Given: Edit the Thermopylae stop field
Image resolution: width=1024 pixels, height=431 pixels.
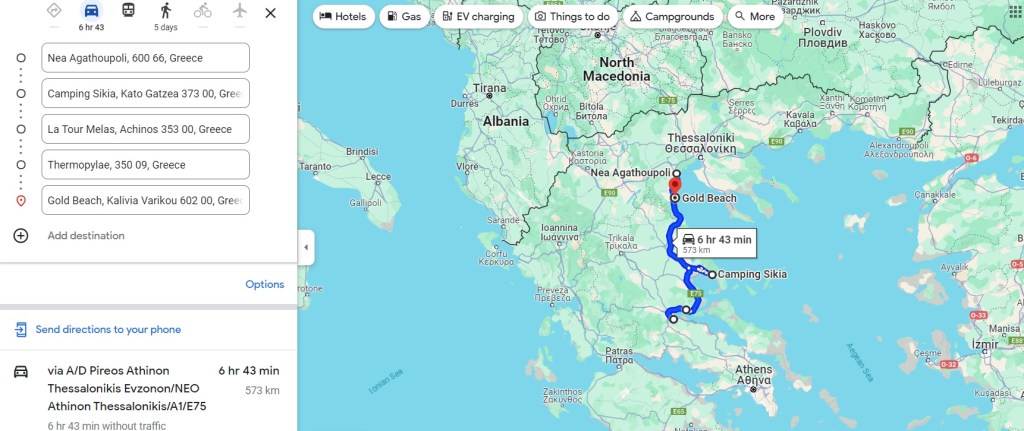Looking at the screenshot, I should tap(145, 165).
